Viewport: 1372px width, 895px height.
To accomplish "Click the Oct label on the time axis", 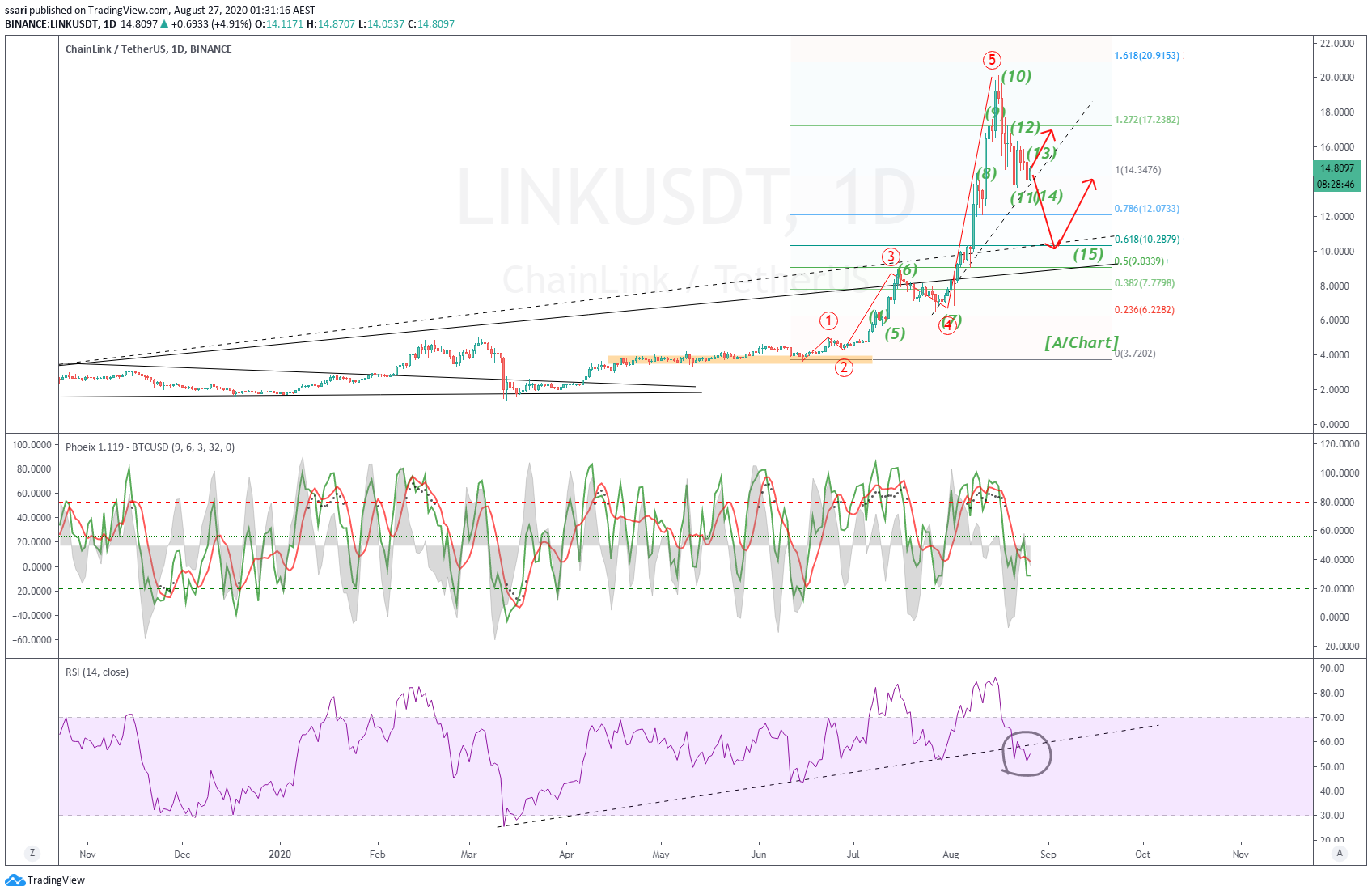I will point(1143,854).
